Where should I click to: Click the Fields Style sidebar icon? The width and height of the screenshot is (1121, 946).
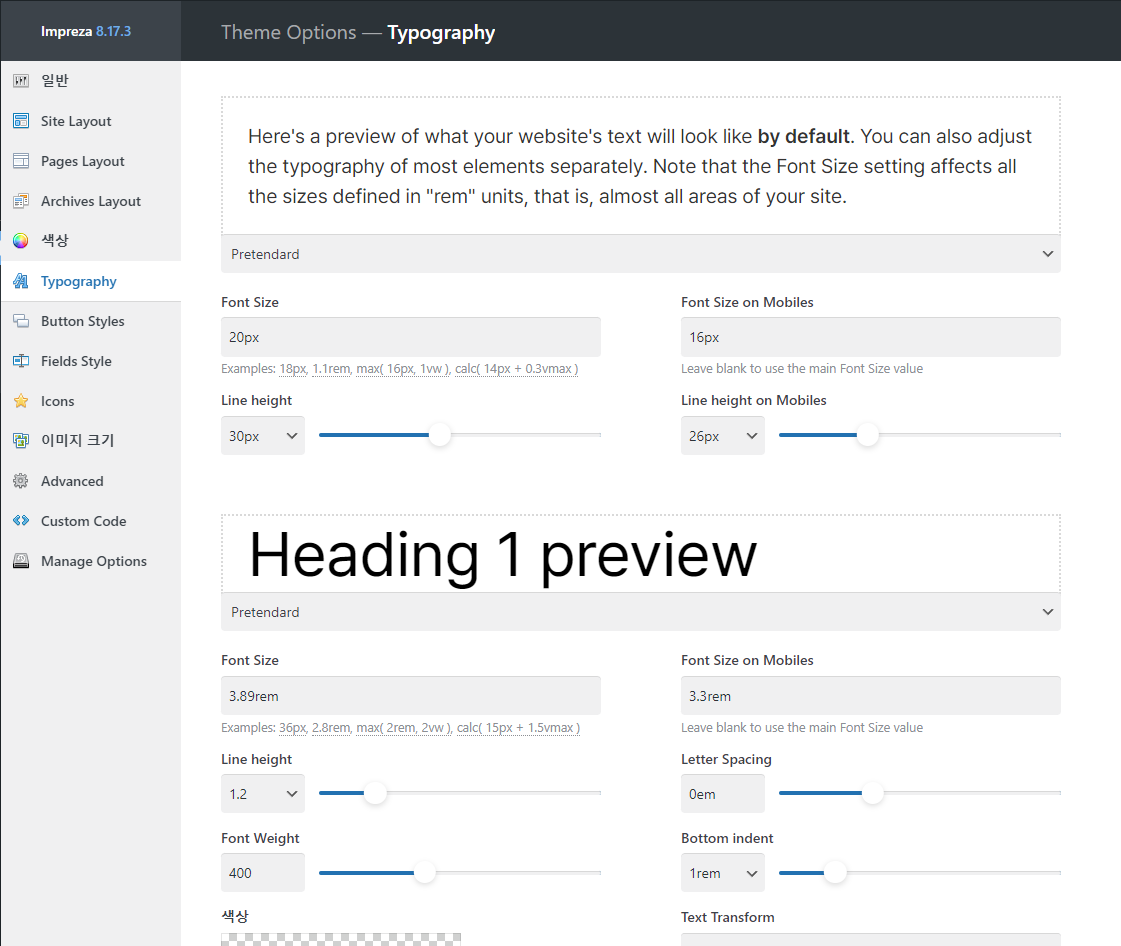point(21,361)
